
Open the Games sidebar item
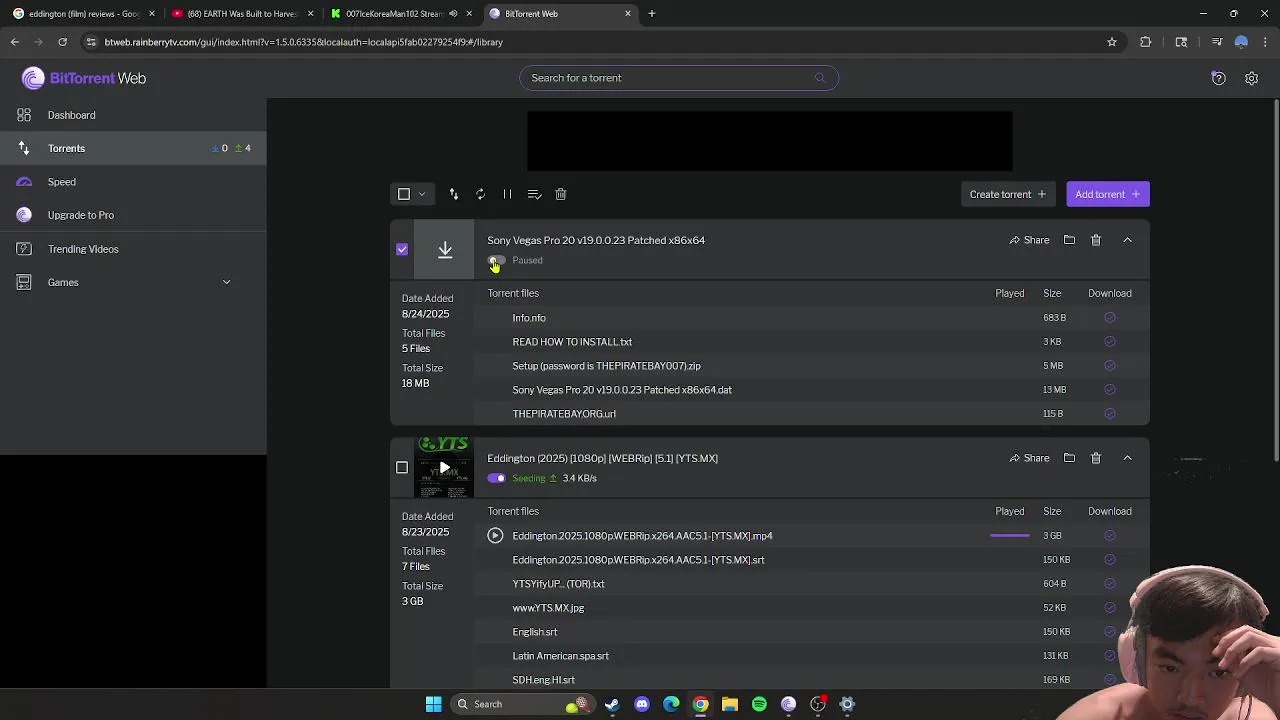pyautogui.click(x=63, y=282)
